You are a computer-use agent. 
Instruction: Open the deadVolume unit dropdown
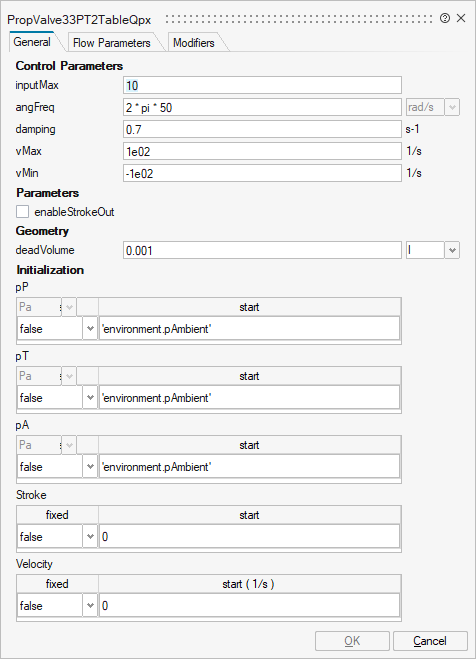[x=452, y=250]
